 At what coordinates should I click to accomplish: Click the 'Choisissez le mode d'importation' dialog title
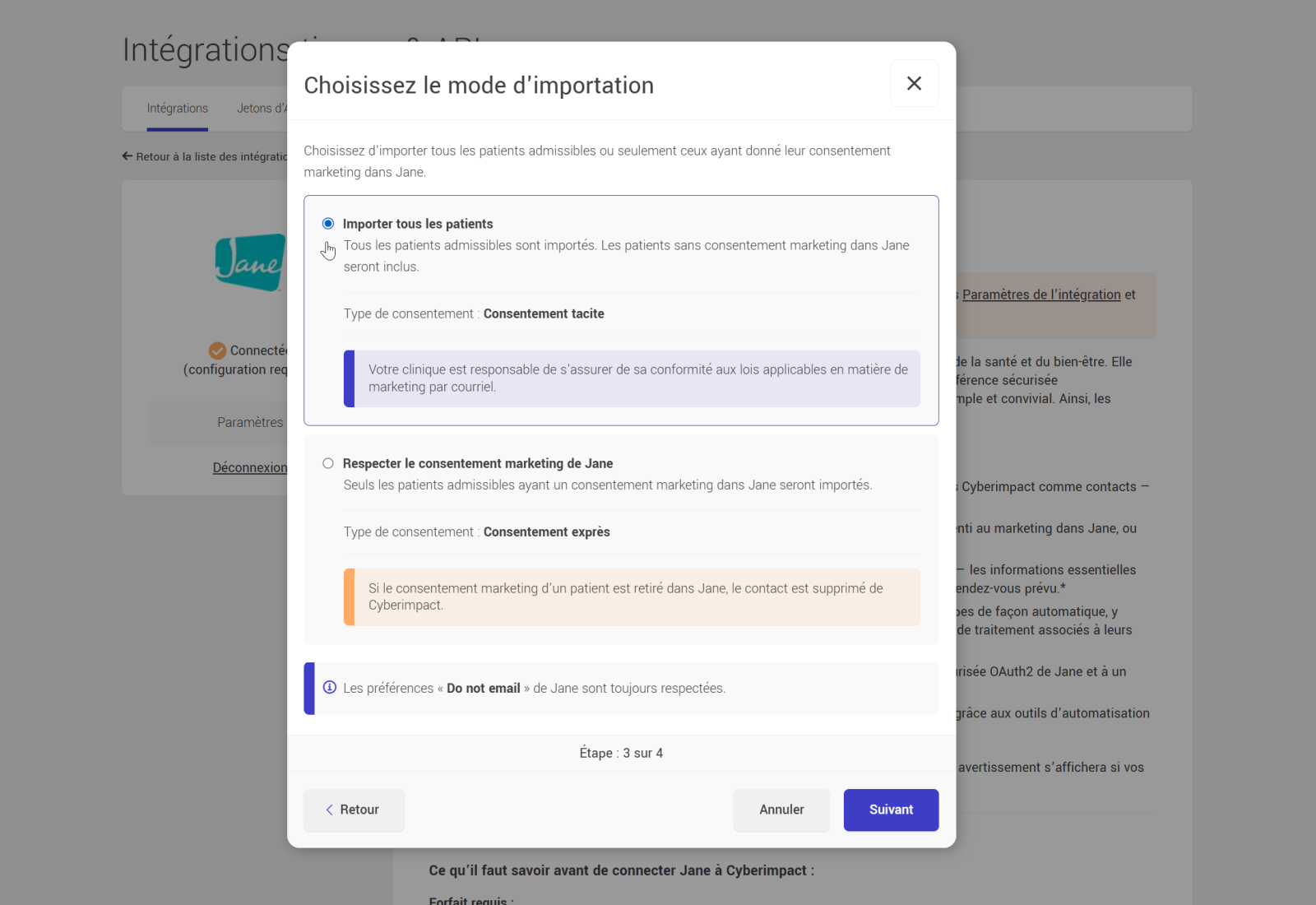tap(479, 86)
